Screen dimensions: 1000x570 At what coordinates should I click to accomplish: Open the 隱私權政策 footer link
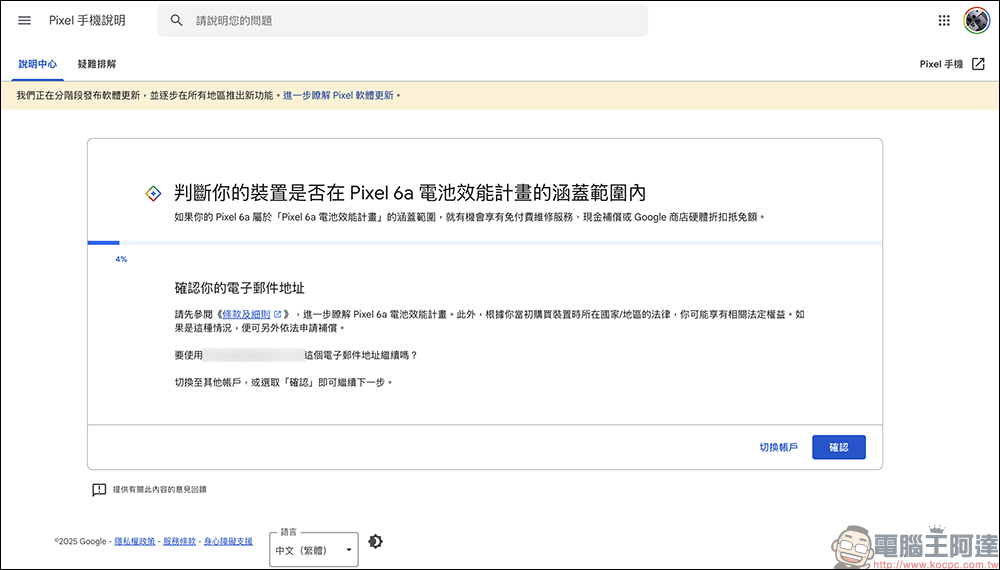(135, 541)
